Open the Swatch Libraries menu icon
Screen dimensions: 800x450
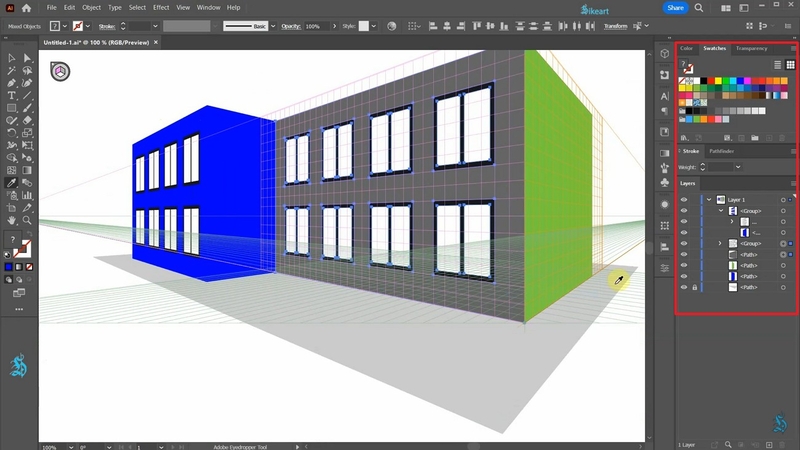[x=684, y=138]
